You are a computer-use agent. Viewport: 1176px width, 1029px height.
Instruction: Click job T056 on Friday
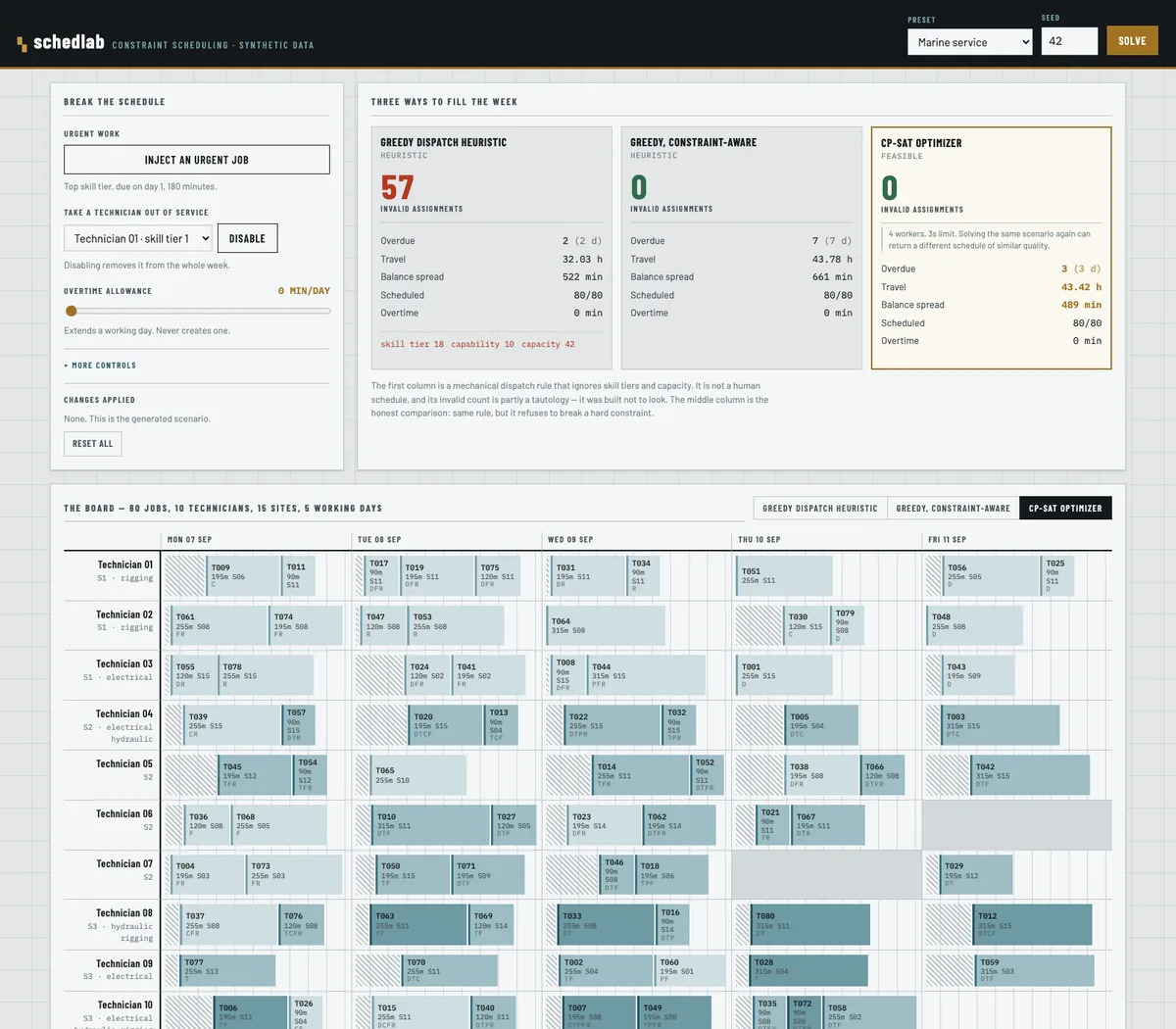coord(992,576)
